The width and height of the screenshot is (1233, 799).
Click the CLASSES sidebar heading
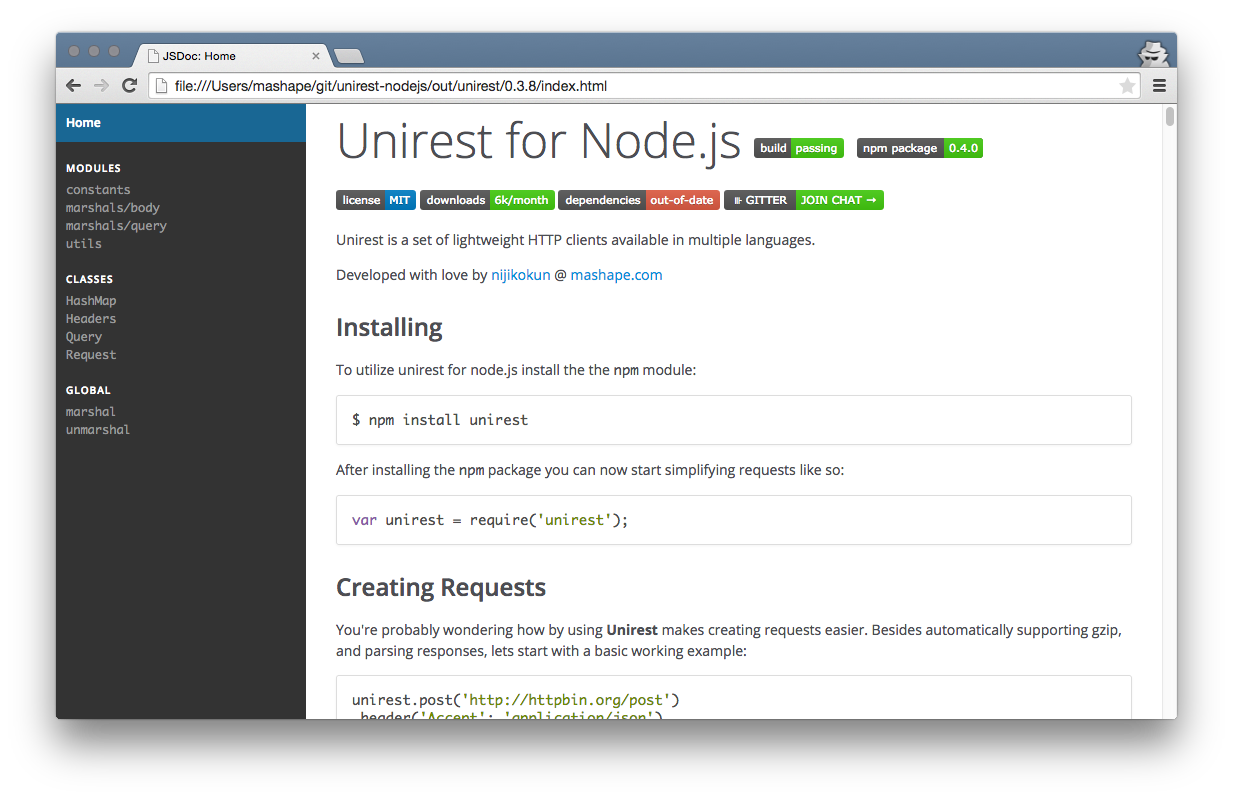pos(89,280)
